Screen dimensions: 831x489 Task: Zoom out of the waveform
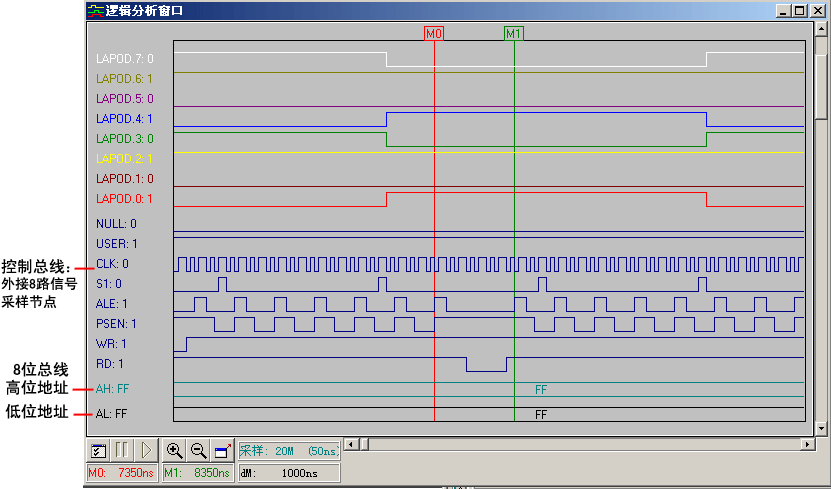click(198, 451)
